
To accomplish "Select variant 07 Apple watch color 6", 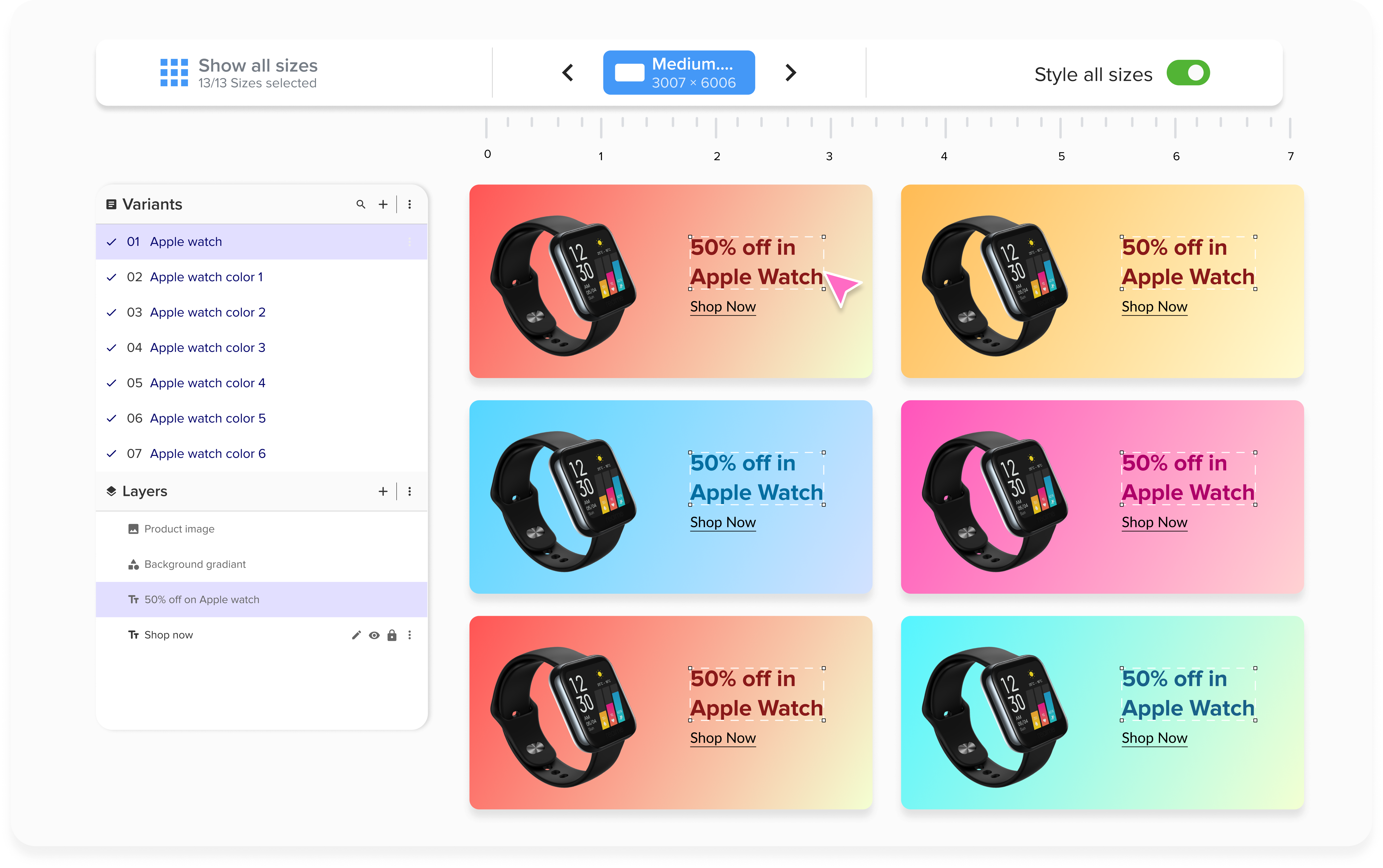I will (261, 454).
